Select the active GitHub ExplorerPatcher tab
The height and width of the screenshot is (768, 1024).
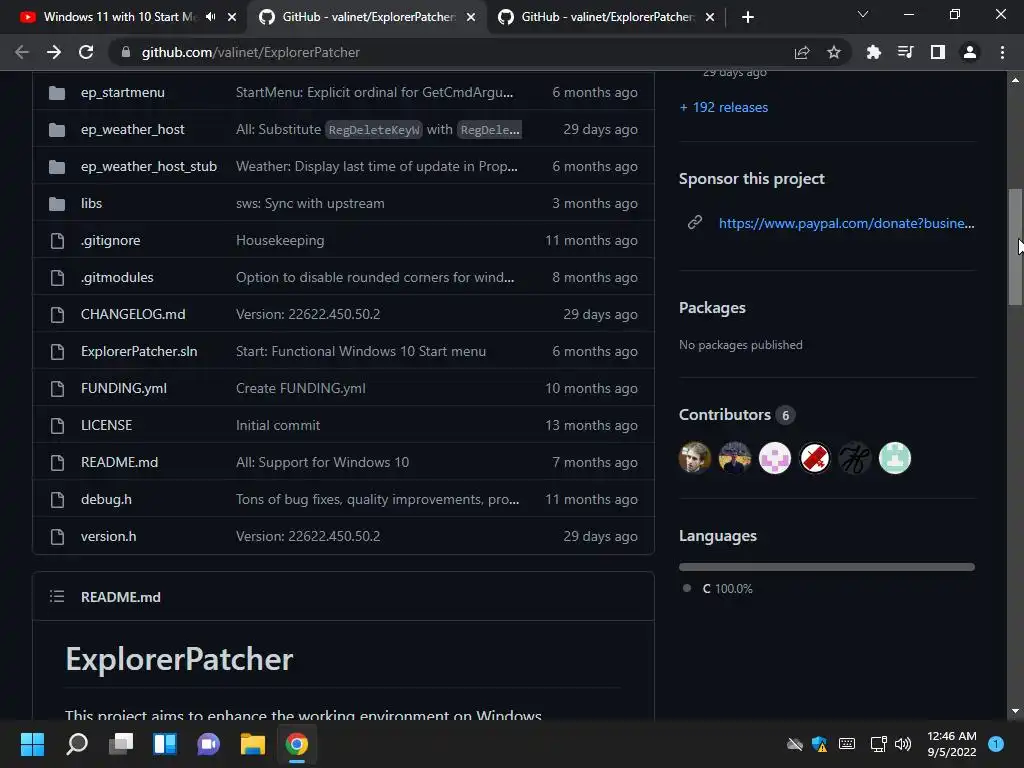pos(368,17)
